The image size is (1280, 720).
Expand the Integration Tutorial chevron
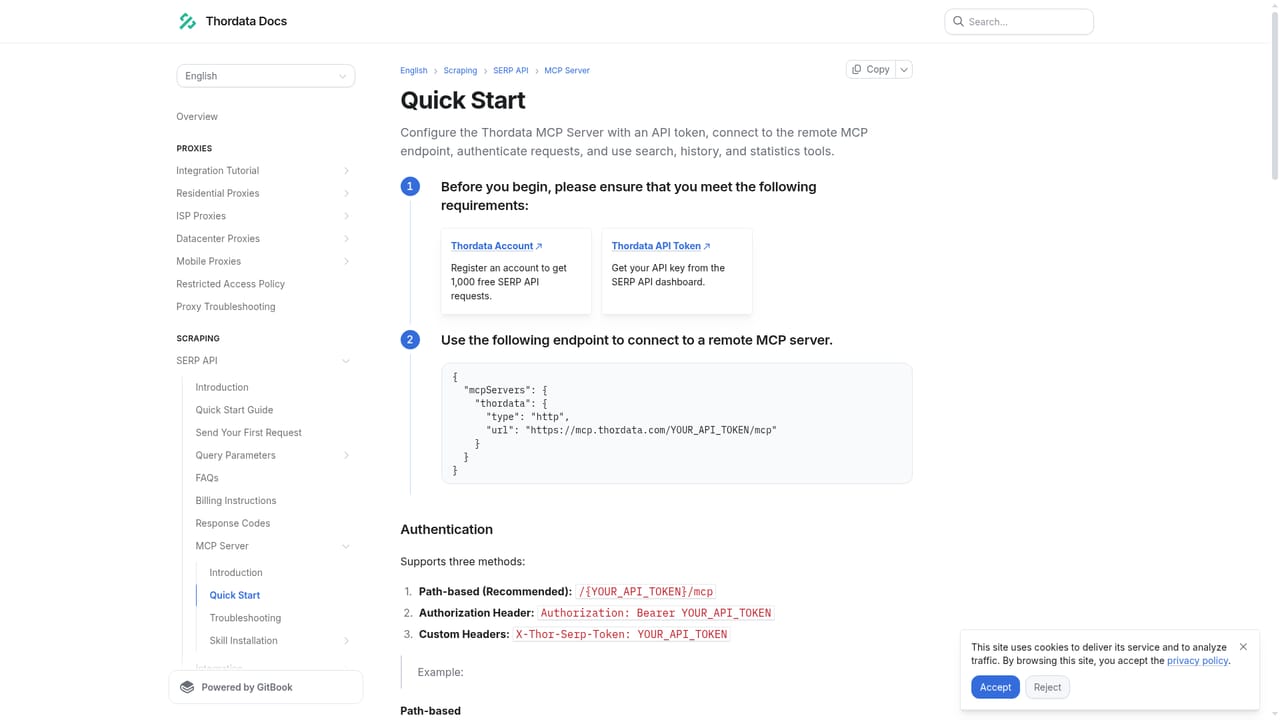[346, 171]
